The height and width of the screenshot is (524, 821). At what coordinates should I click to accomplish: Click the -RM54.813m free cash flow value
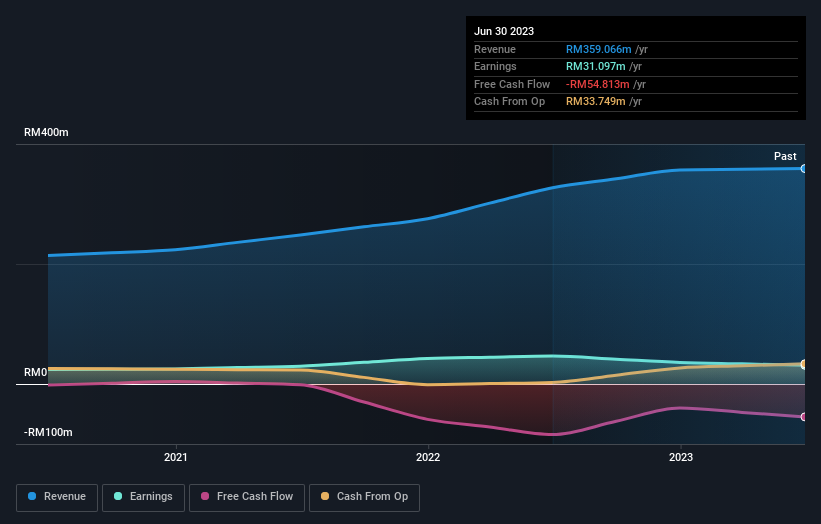(x=597, y=84)
